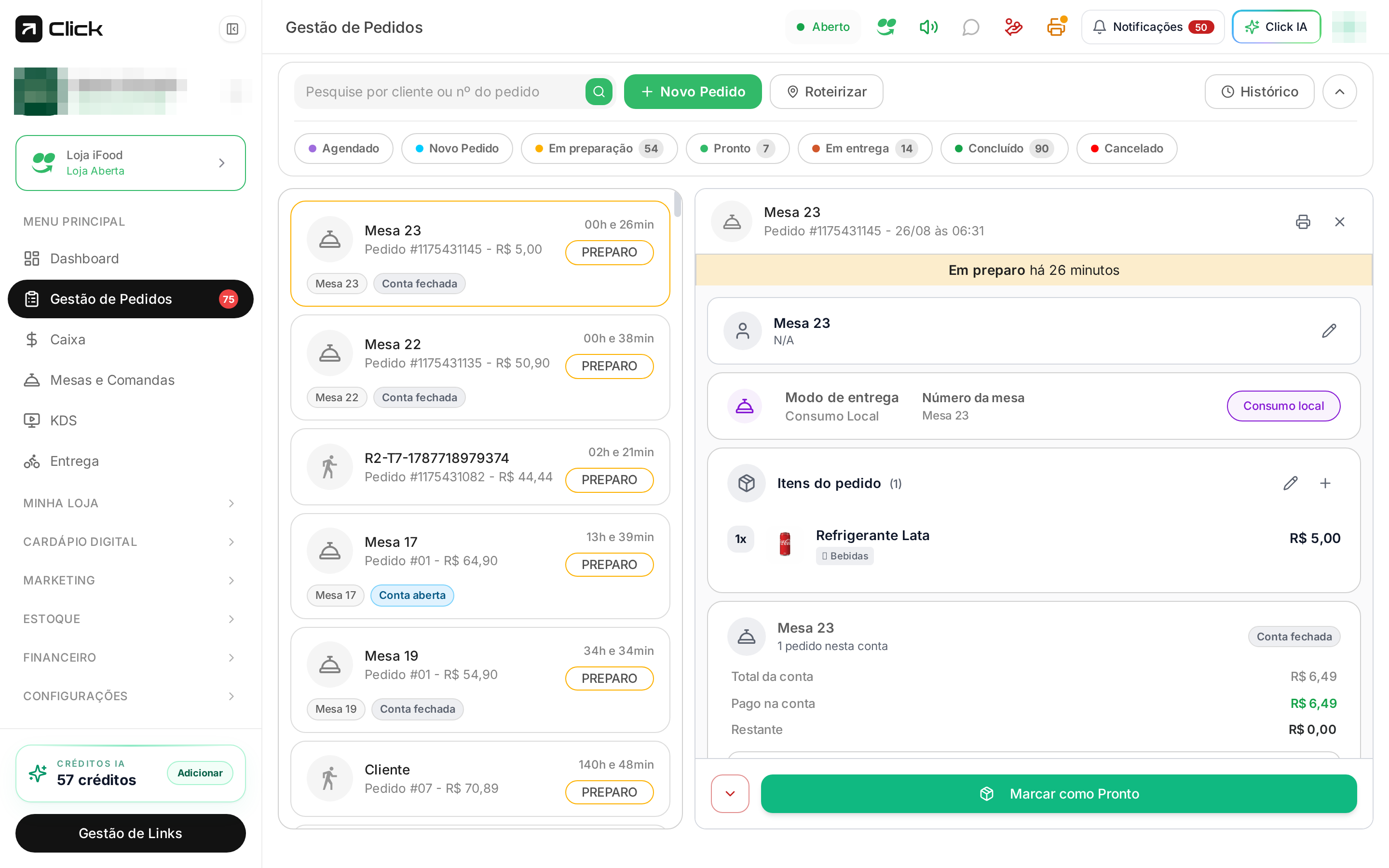Click the Conta aberta tag
Viewport: 1389px width, 868px height.
pyautogui.click(x=412, y=596)
